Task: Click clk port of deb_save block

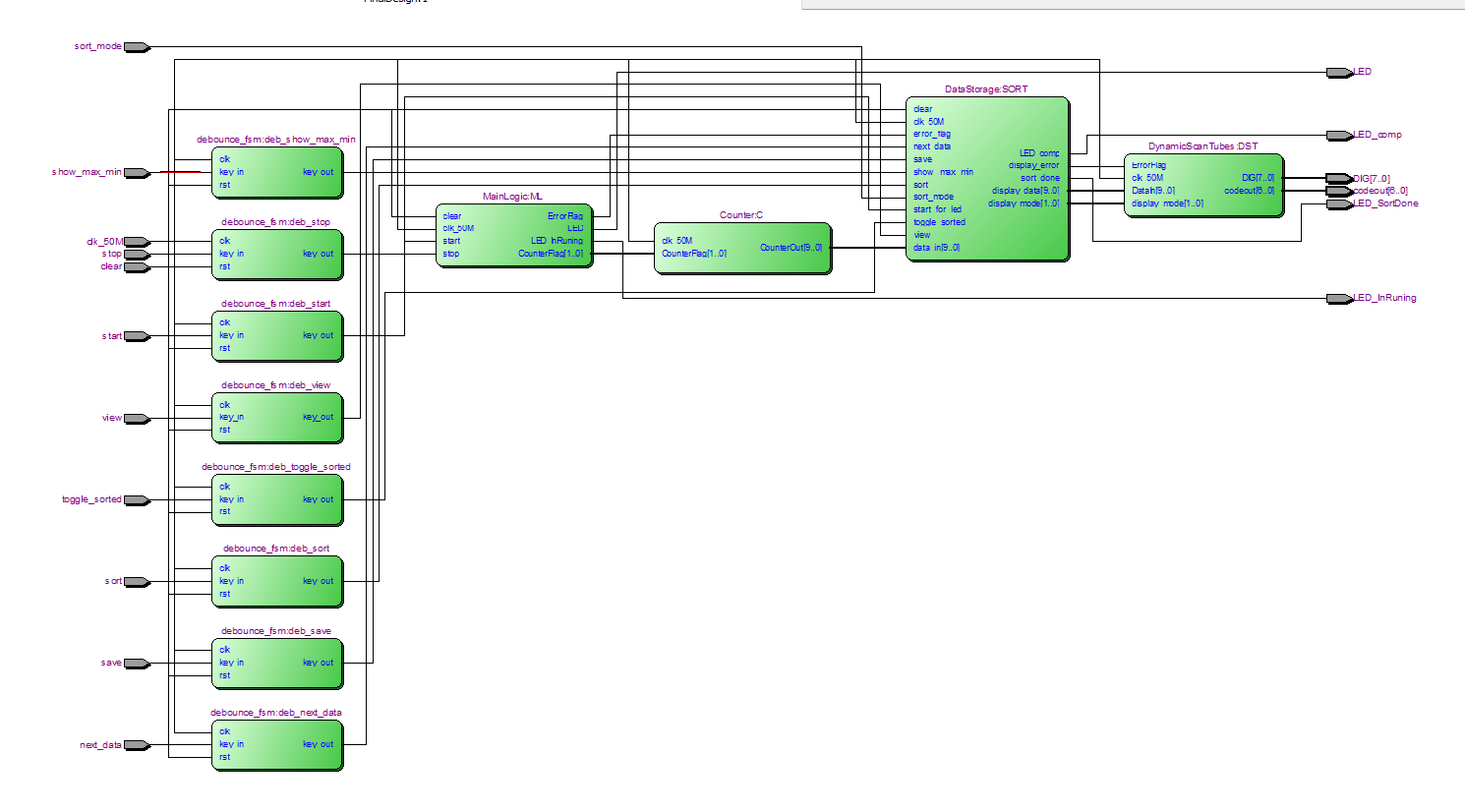Action: [224, 650]
